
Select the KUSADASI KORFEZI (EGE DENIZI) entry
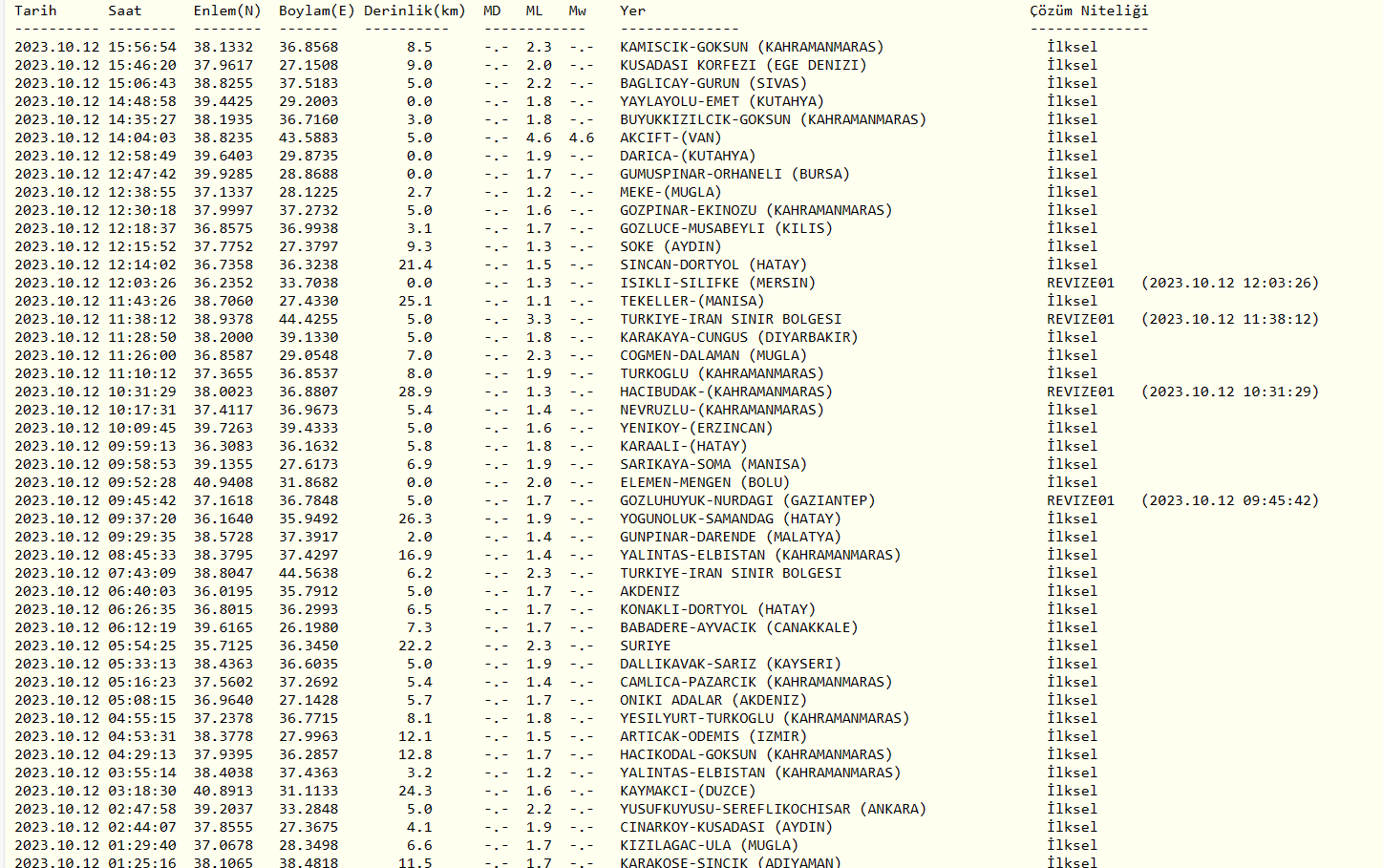743,65
